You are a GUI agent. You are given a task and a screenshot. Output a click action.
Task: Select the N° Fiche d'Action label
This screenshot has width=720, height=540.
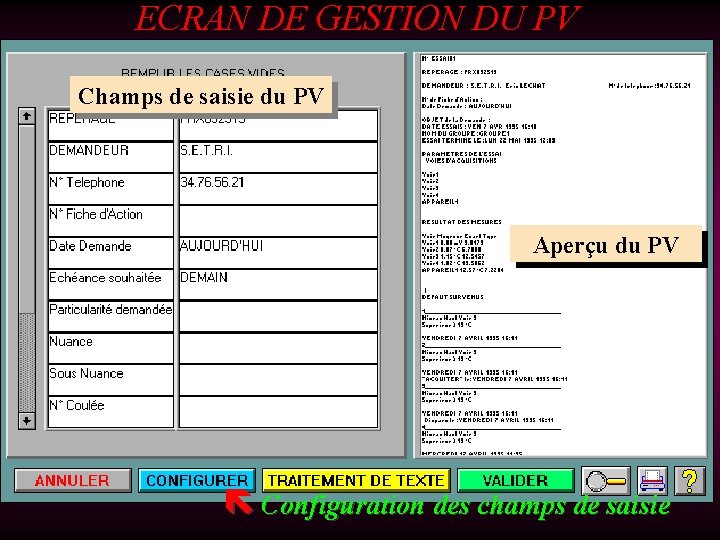[x=111, y=221]
